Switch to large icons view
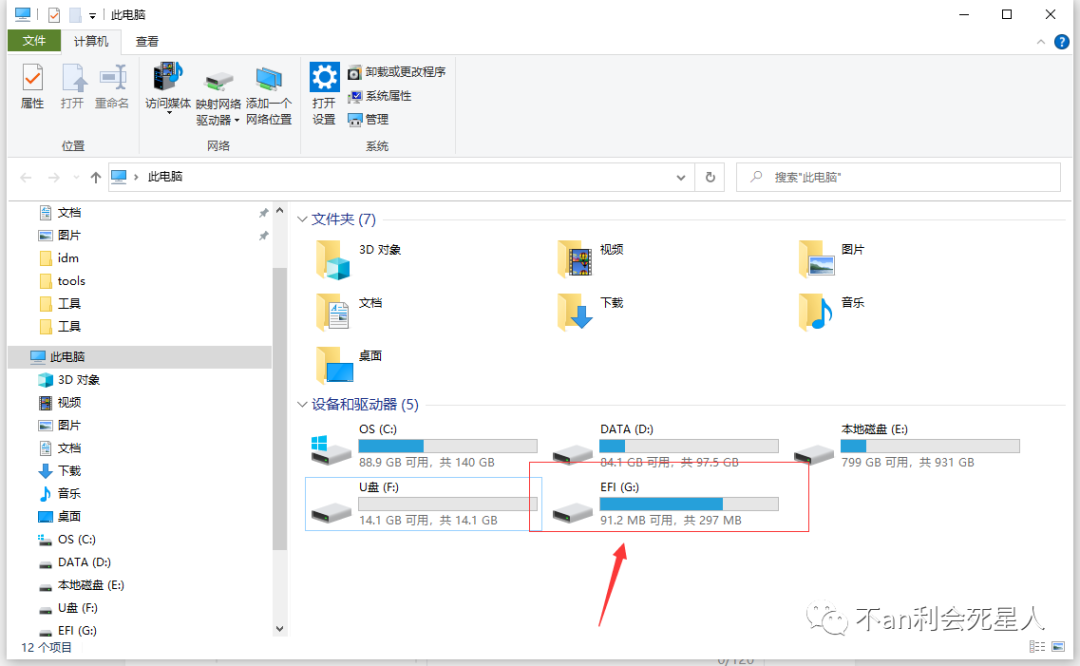The width and height of the screenshot is (1080, 666). coord(1058,646)
